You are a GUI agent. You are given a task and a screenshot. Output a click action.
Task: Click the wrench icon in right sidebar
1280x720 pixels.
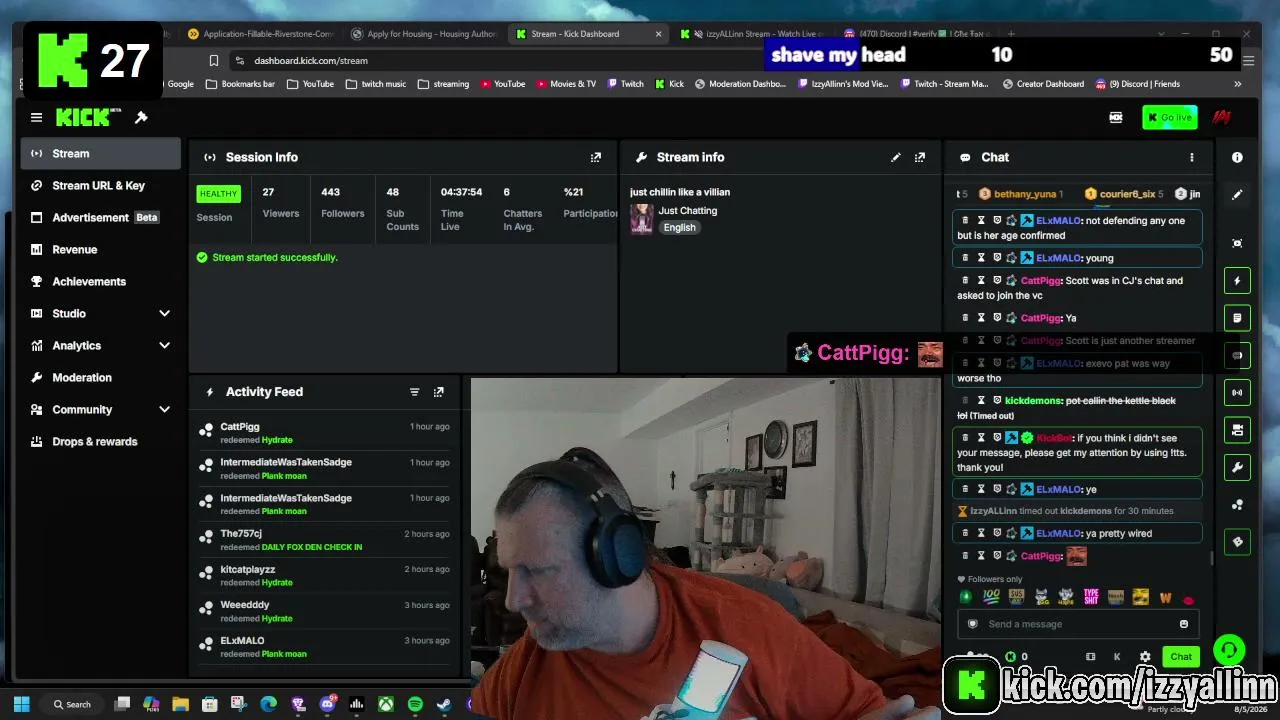(x=1237, y=467)
